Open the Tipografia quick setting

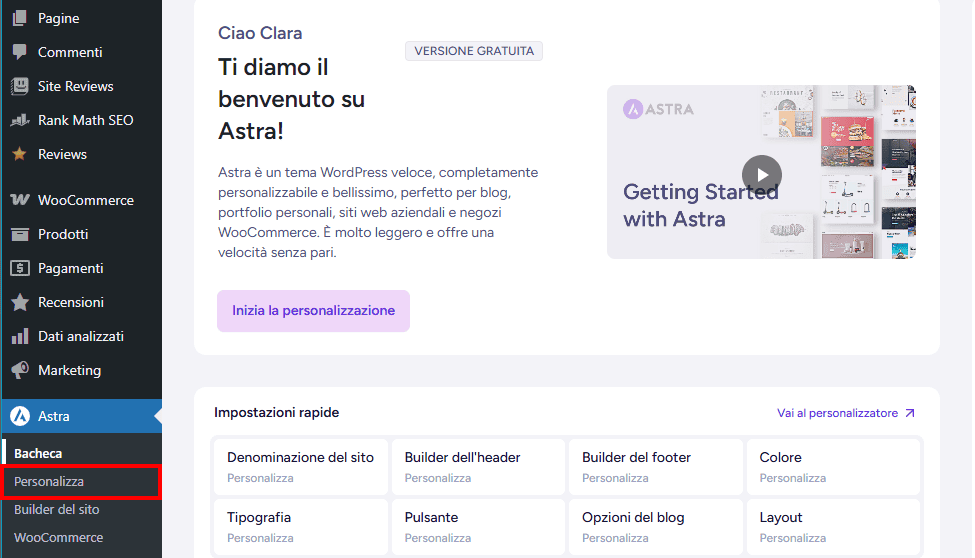pos(300,526)
